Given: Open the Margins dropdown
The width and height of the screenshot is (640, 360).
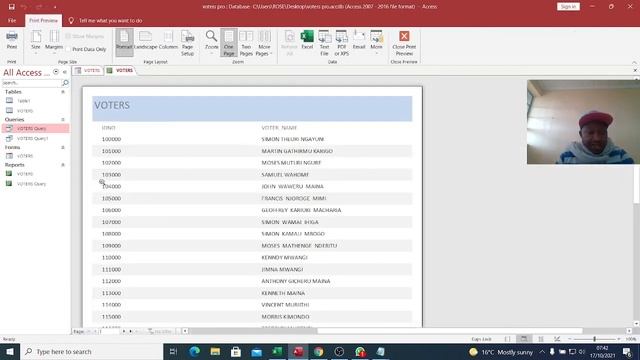Looking at the screenshot, I should point(54,42).
